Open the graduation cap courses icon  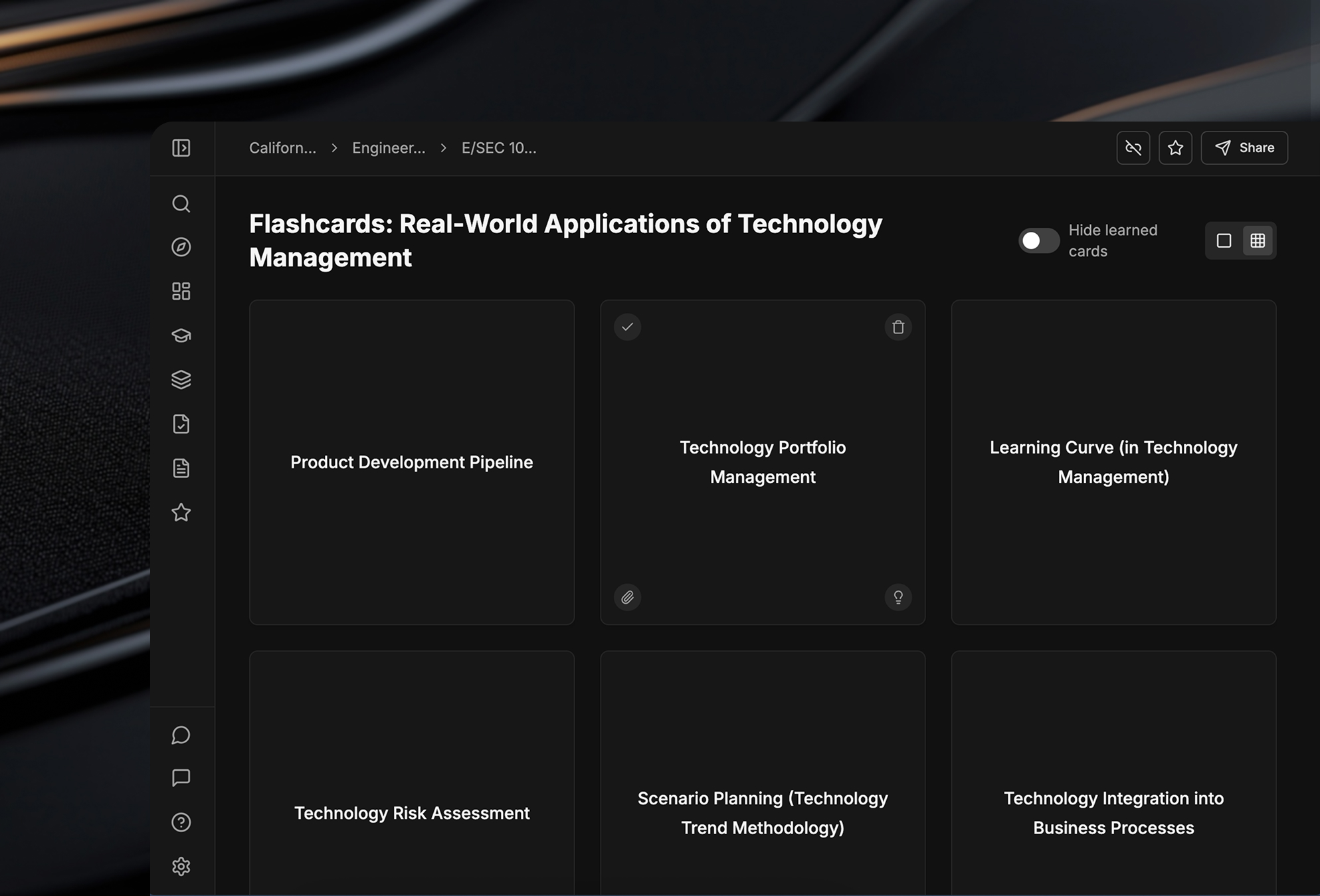click(181, 335)
